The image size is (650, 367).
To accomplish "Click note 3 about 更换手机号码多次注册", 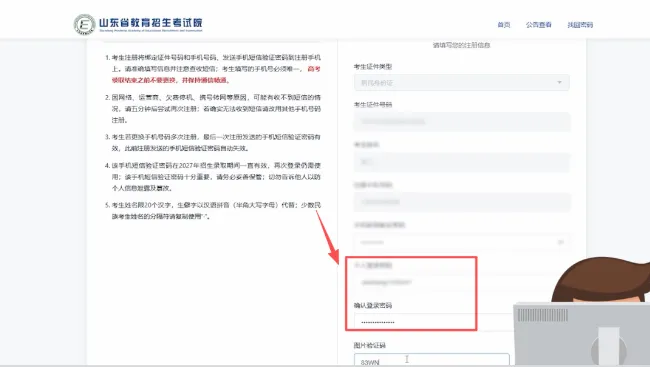I will coord(212,142).
